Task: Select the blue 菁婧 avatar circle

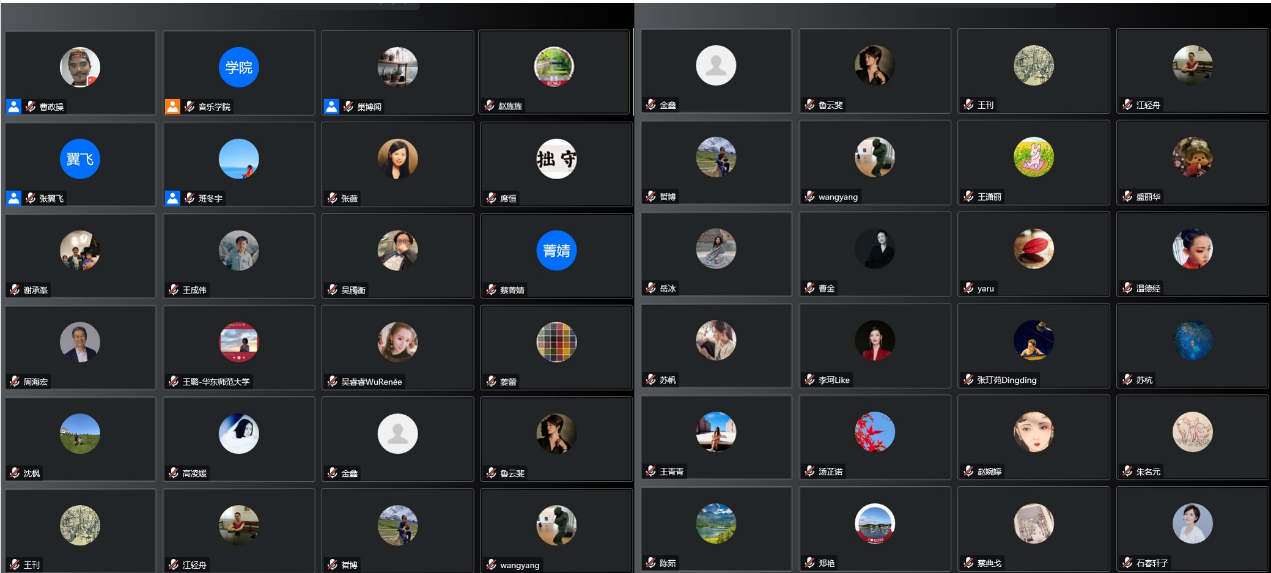Action: (556, 251)
